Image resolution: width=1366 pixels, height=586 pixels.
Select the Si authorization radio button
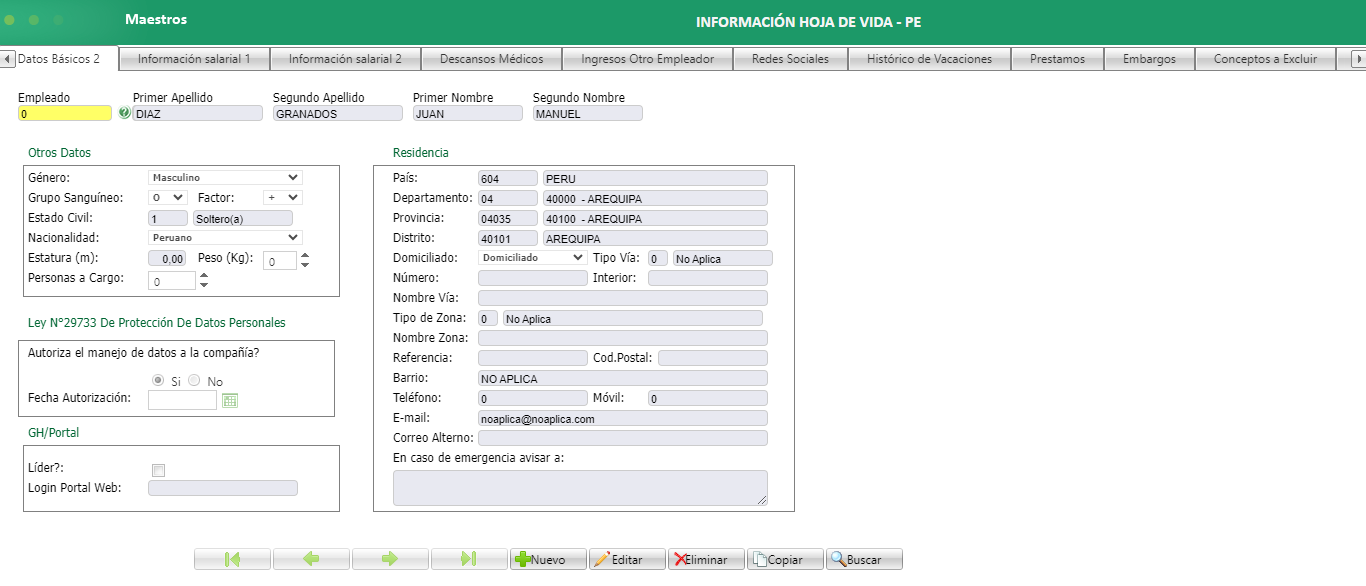click(x=158, y=380)
